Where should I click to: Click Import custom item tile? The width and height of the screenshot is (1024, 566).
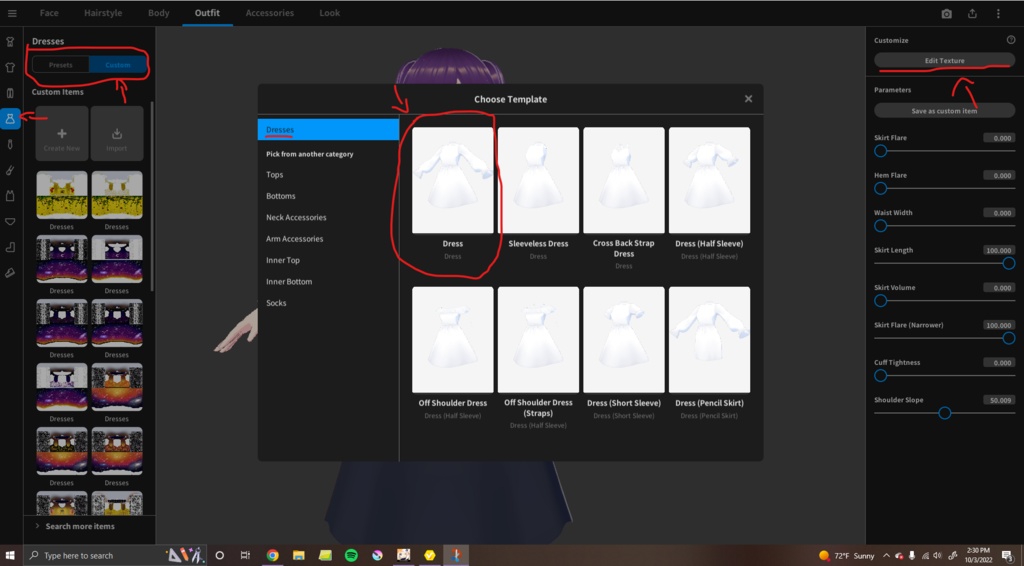click(x=117, y=134)
